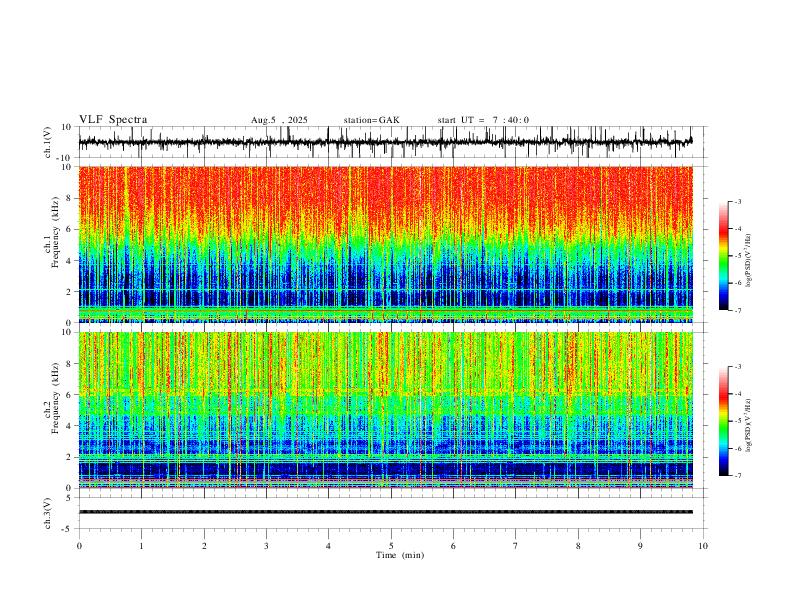Click the time axis tick label '0'
792x612 pixels.
(x=79, y=546)
